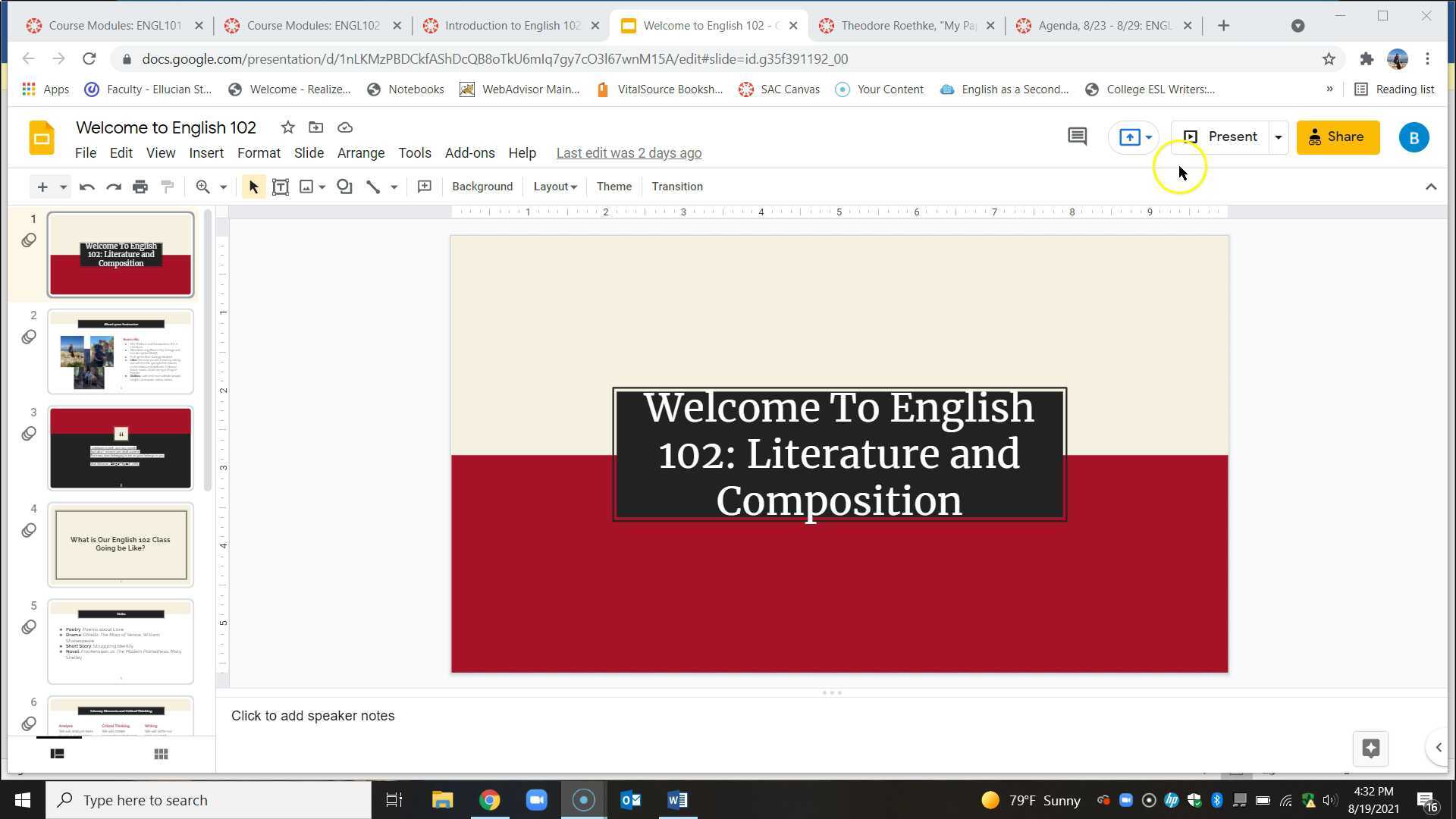Viewport: 1456px width, 819px height.
Task: Open Last edit was 2 days ago link
Action: point(629,152)
